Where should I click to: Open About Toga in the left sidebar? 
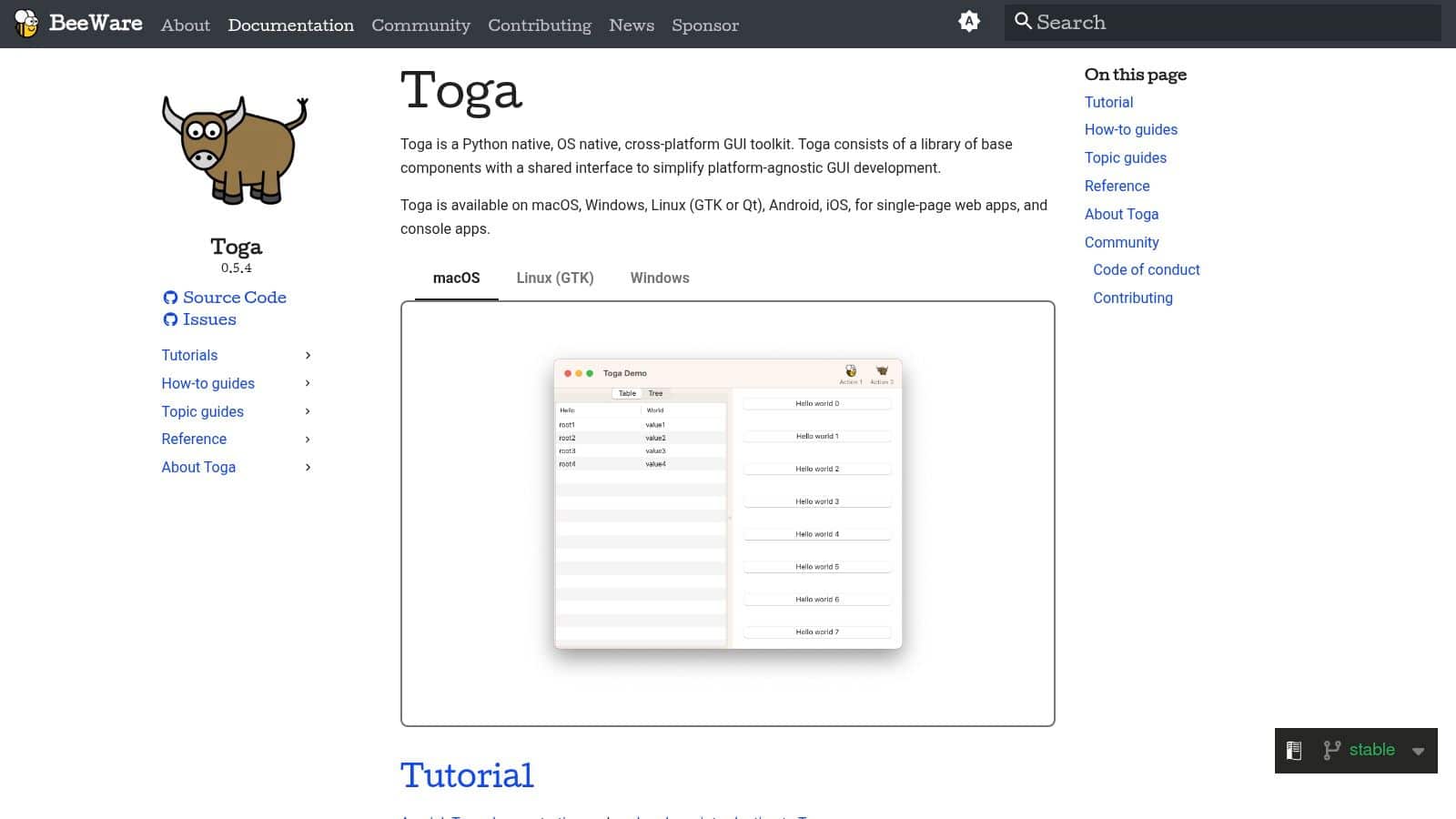coord(198,467)
